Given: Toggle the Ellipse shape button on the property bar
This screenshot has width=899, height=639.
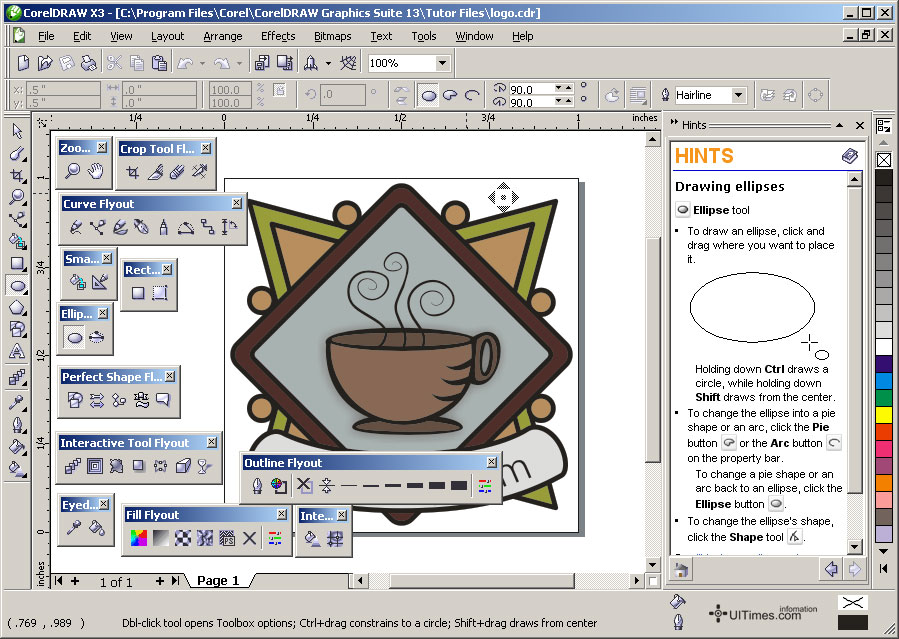Looking at the screenshot, I should pos(428,95).
